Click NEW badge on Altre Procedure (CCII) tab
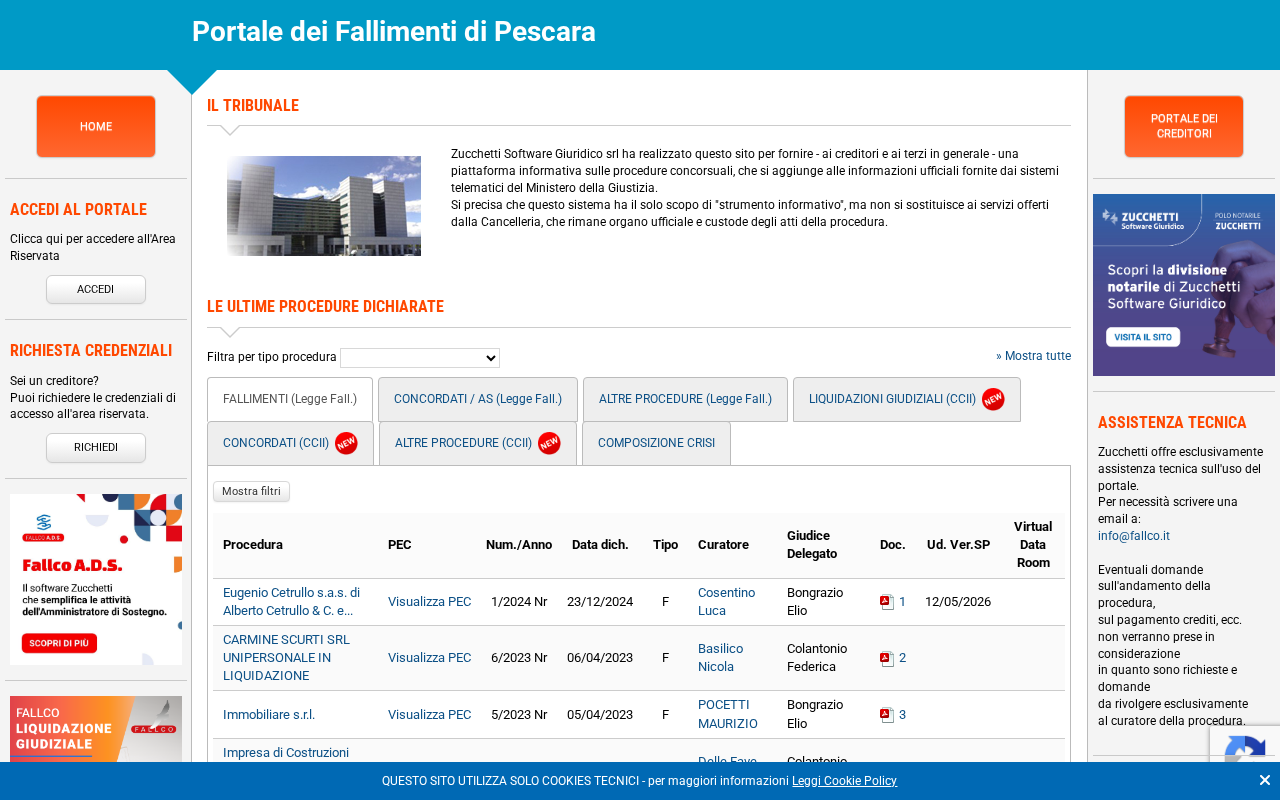Screen dimensions: 1280x800 [x=549, y=443]
